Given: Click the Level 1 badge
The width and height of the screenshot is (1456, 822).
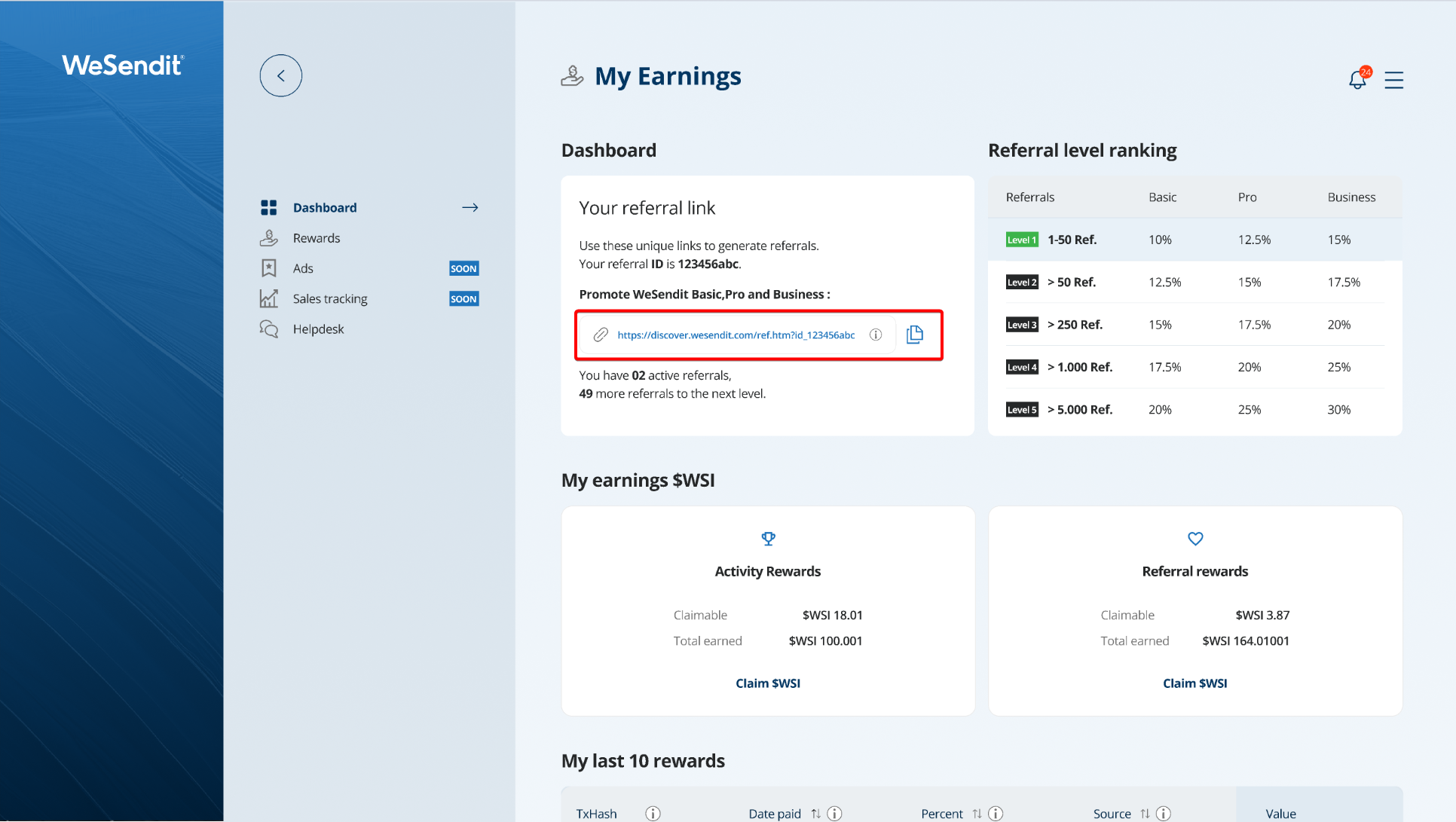Looking at the screenshot, I should coord(1022,240).
